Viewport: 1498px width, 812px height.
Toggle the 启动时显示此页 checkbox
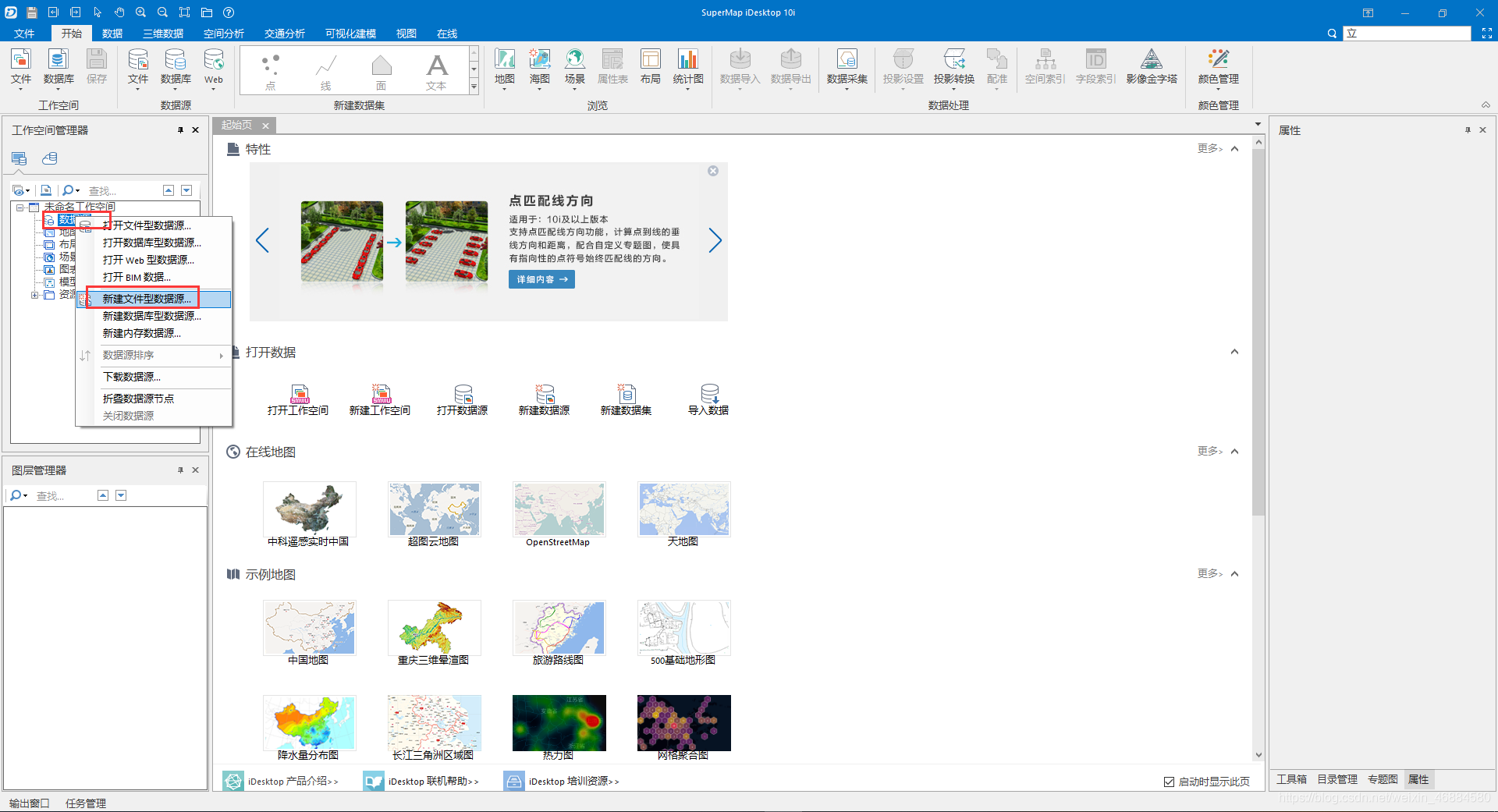tap(1169, 781)
